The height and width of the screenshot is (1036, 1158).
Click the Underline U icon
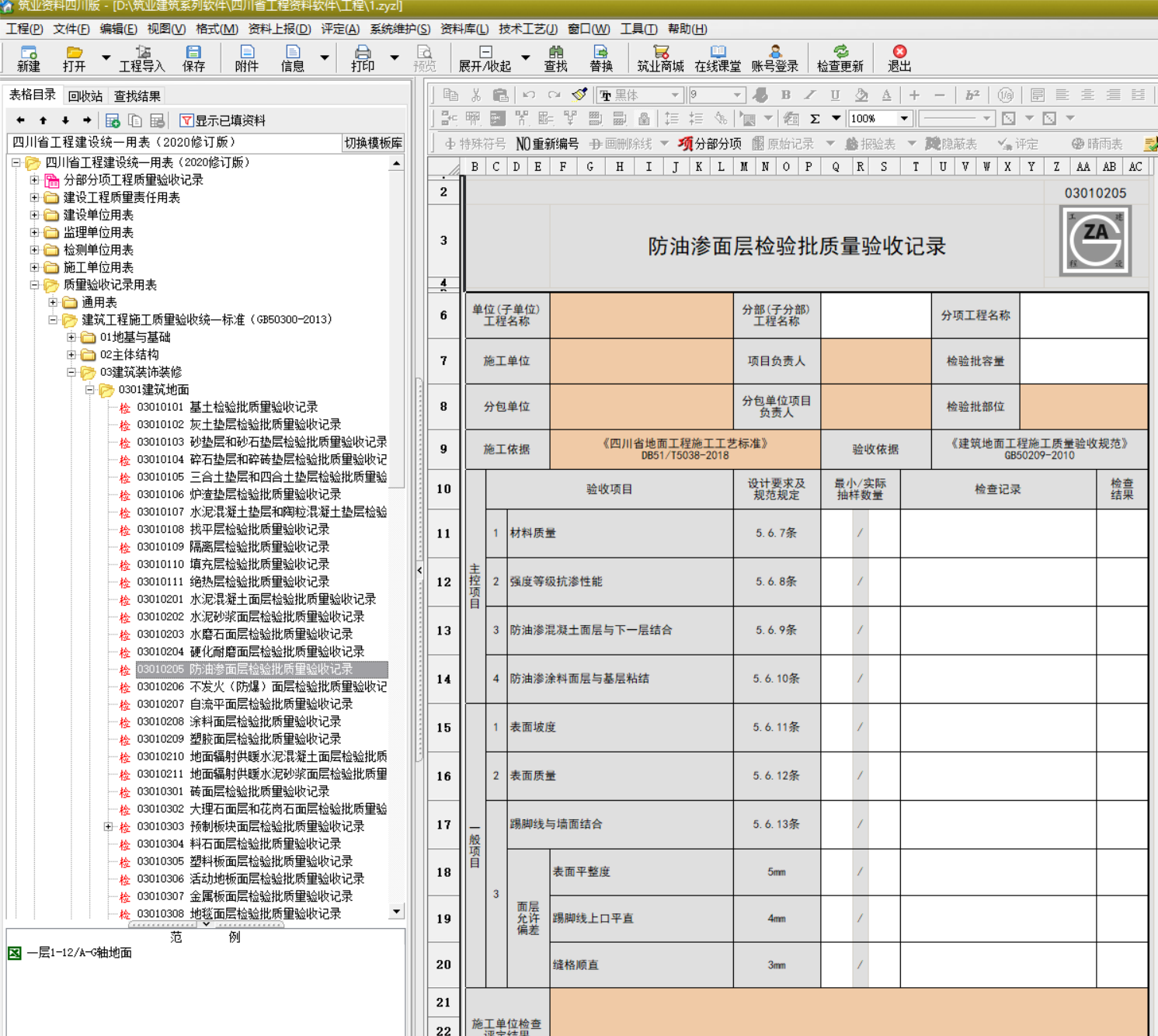coord(835,95)
